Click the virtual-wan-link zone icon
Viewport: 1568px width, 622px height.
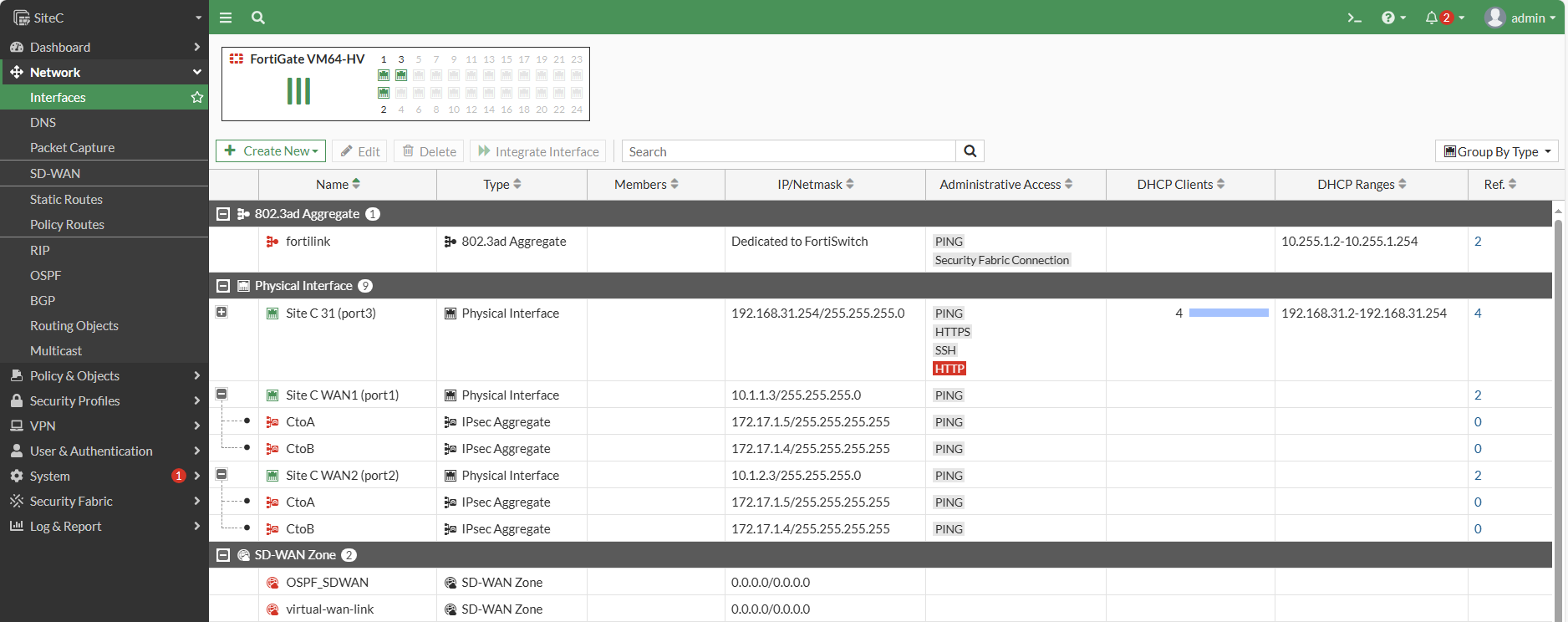click(272, 609)
